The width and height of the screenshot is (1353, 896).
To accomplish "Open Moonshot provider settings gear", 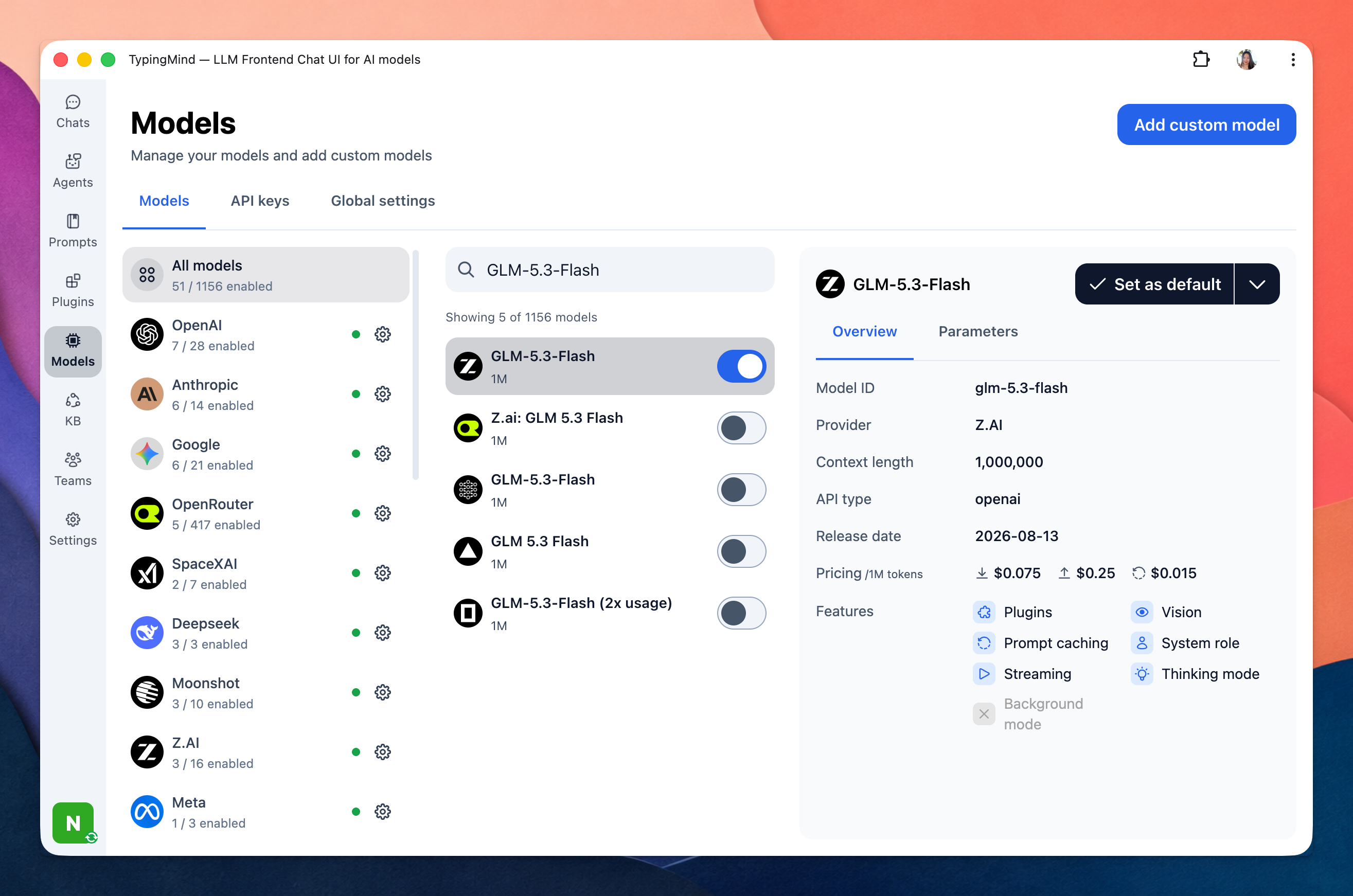I will point(382,692).
